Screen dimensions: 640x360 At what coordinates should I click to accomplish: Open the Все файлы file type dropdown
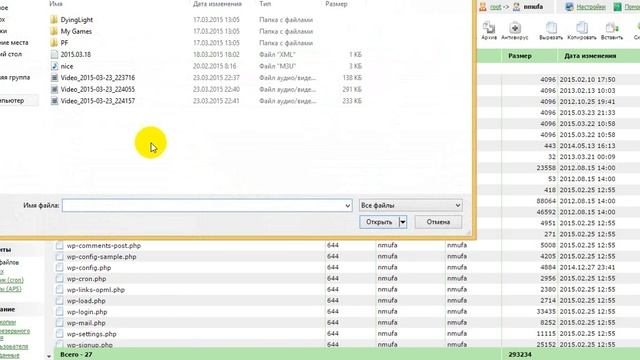click(x=411, y=205)
